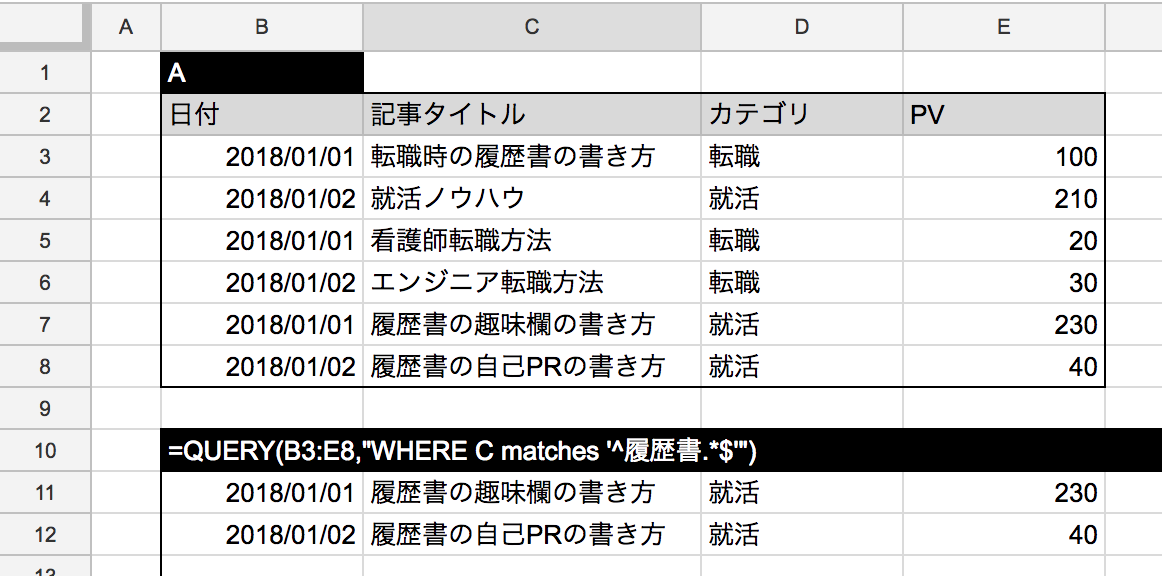Select row 1 header

pos(45,72)
